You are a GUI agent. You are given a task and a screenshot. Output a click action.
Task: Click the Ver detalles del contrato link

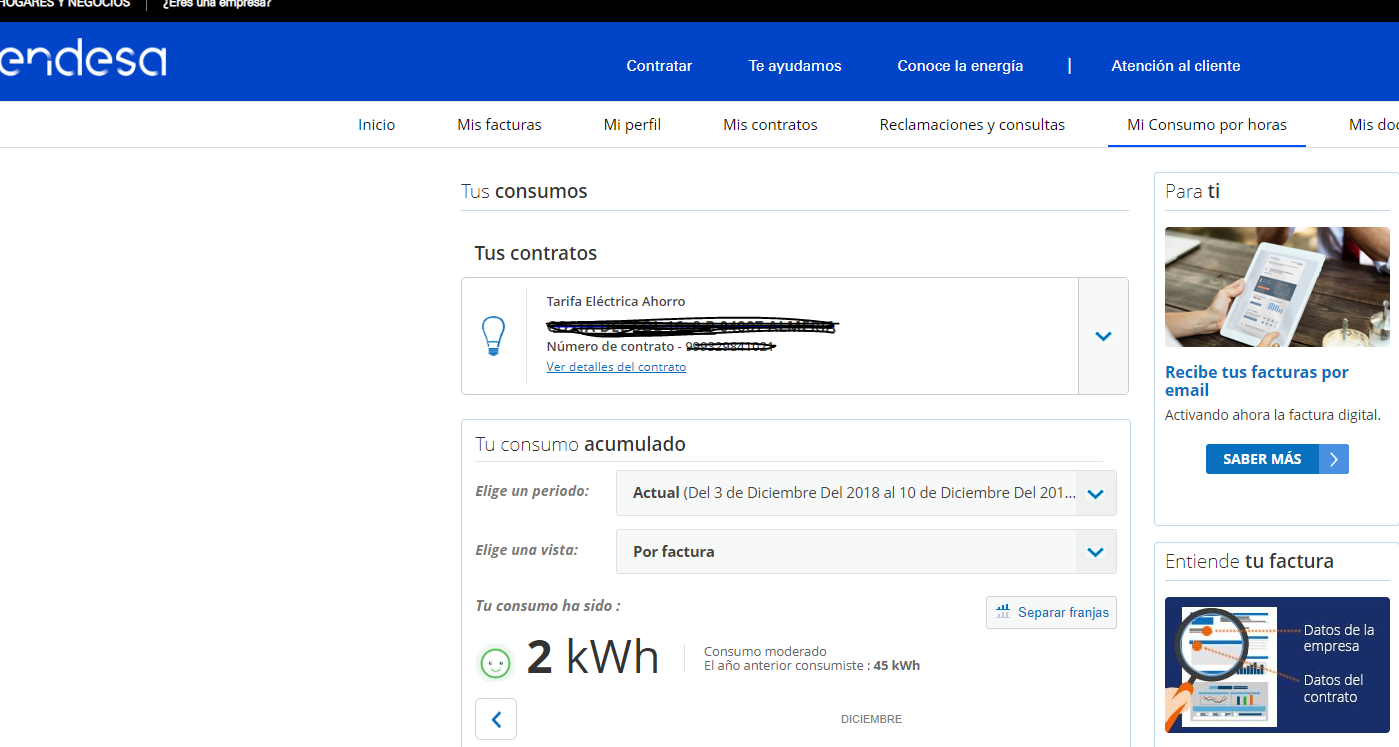(x=616, y=367)
